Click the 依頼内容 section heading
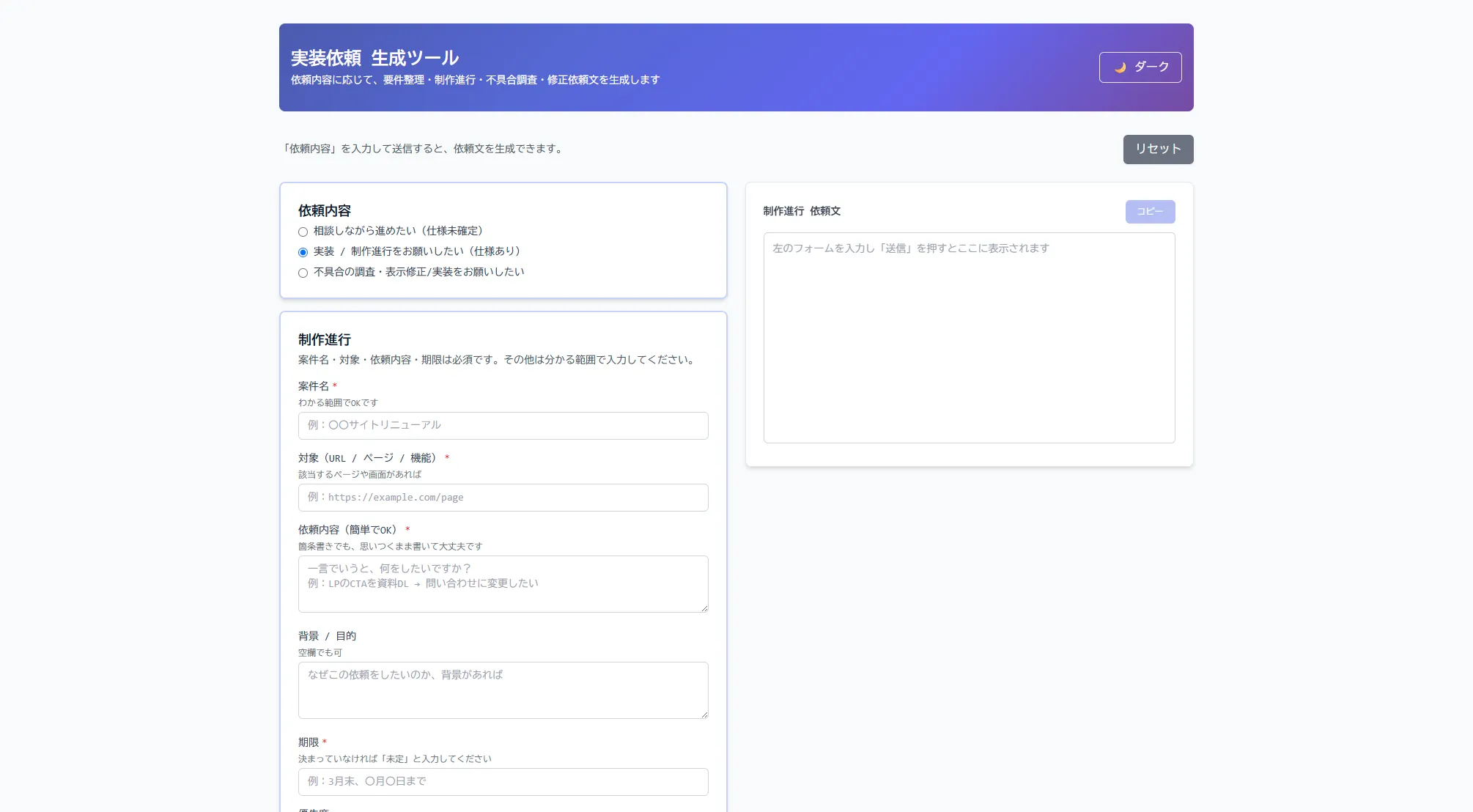The image size is (1473, 812). point(325,211)
